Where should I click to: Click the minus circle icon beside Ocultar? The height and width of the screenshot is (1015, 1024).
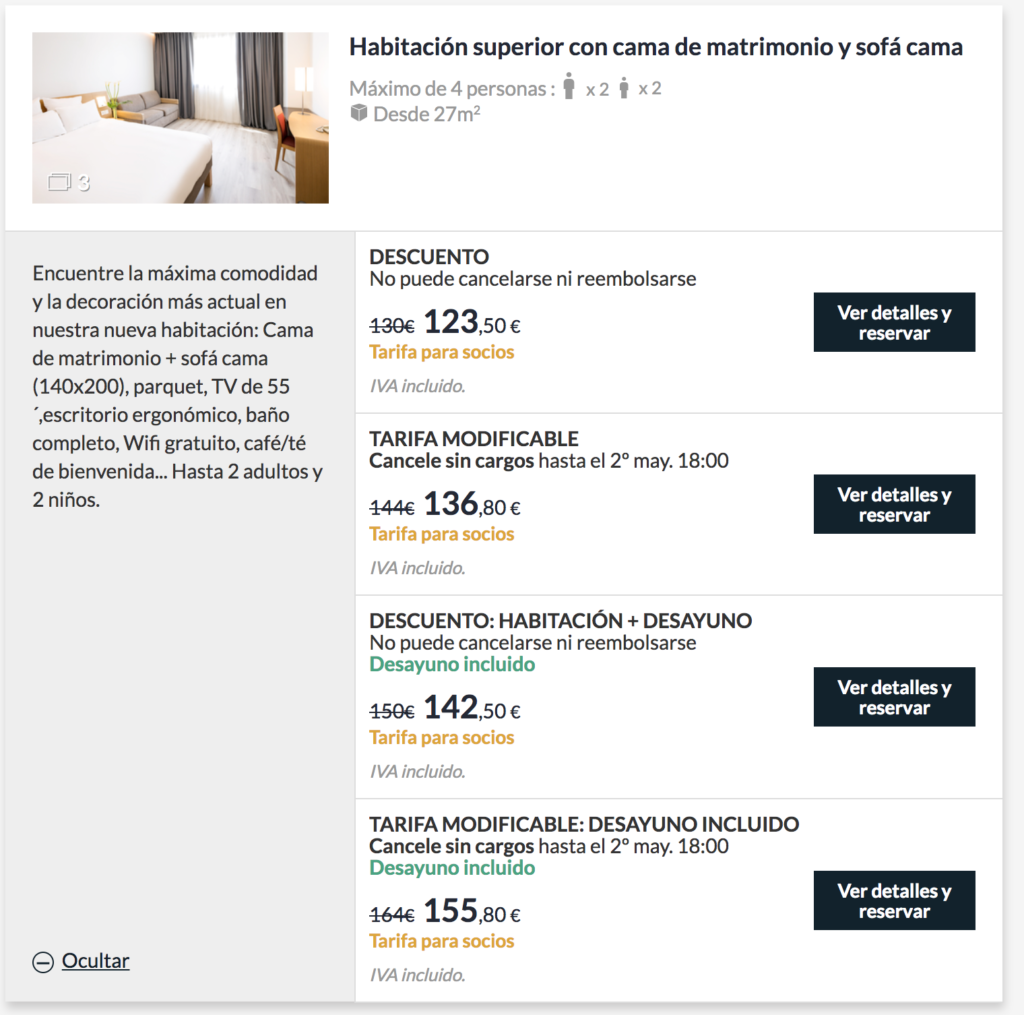43,962
